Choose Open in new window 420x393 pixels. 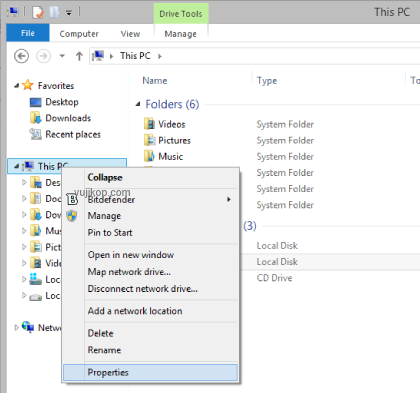[x=150, y=255]
